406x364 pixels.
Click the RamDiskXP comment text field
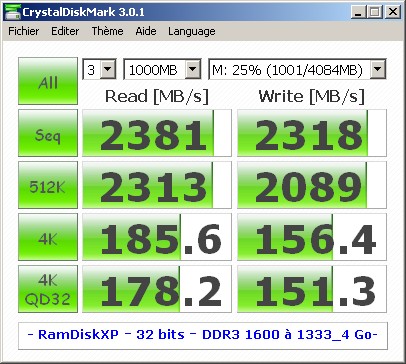pyautogui.click(x=203, y=335)
